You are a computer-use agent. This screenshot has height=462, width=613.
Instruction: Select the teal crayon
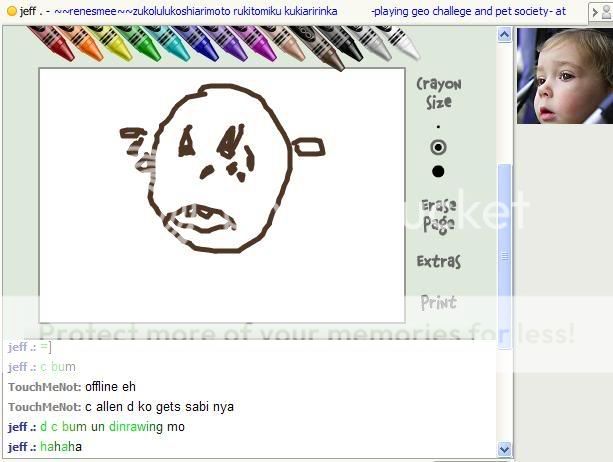169,42
